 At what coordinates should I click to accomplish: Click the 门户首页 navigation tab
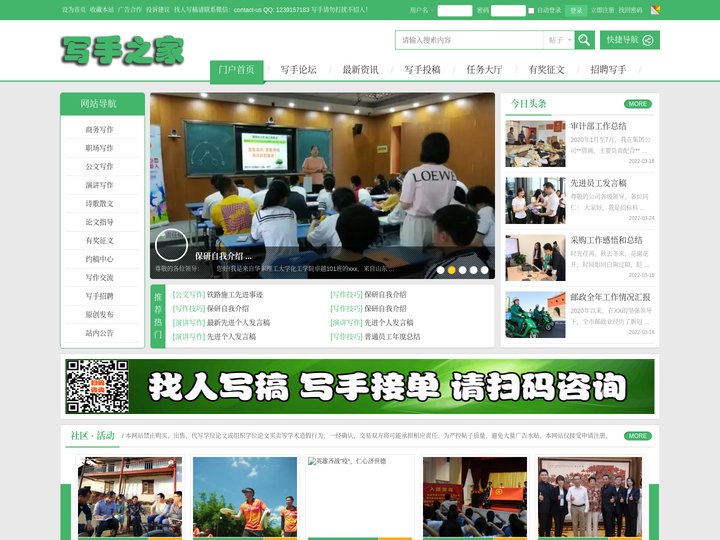tap(236, 70)
